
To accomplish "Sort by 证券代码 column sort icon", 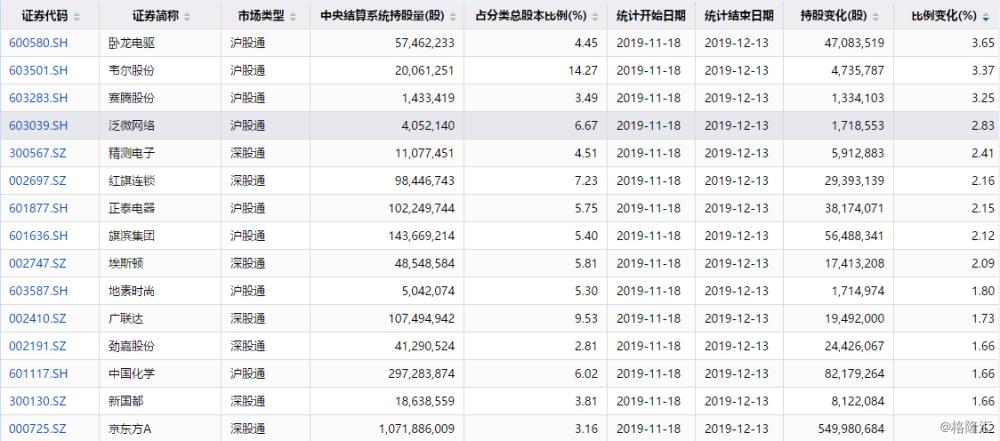I will pyautogui.click(x=77, y=17).
